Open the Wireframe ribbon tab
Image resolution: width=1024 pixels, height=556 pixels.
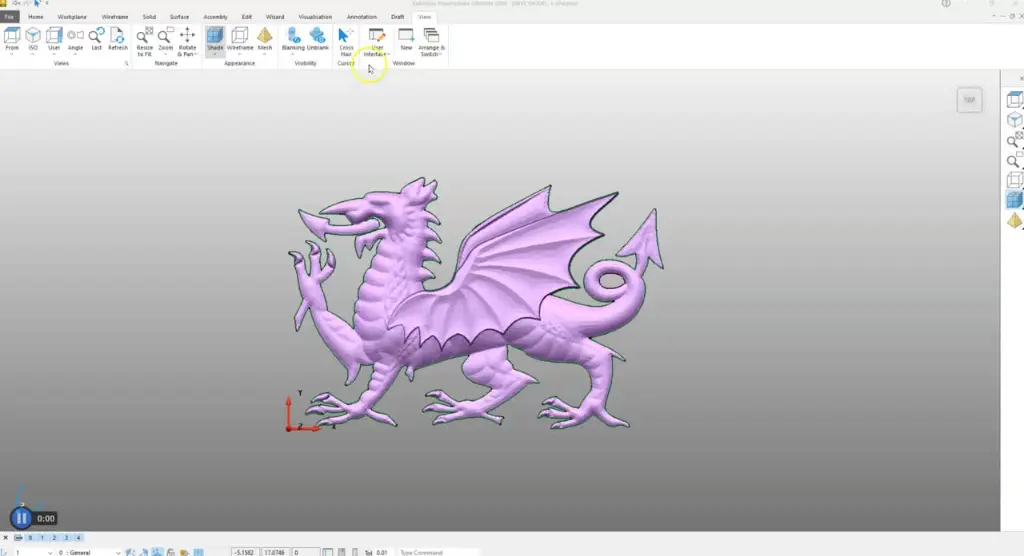115,17
